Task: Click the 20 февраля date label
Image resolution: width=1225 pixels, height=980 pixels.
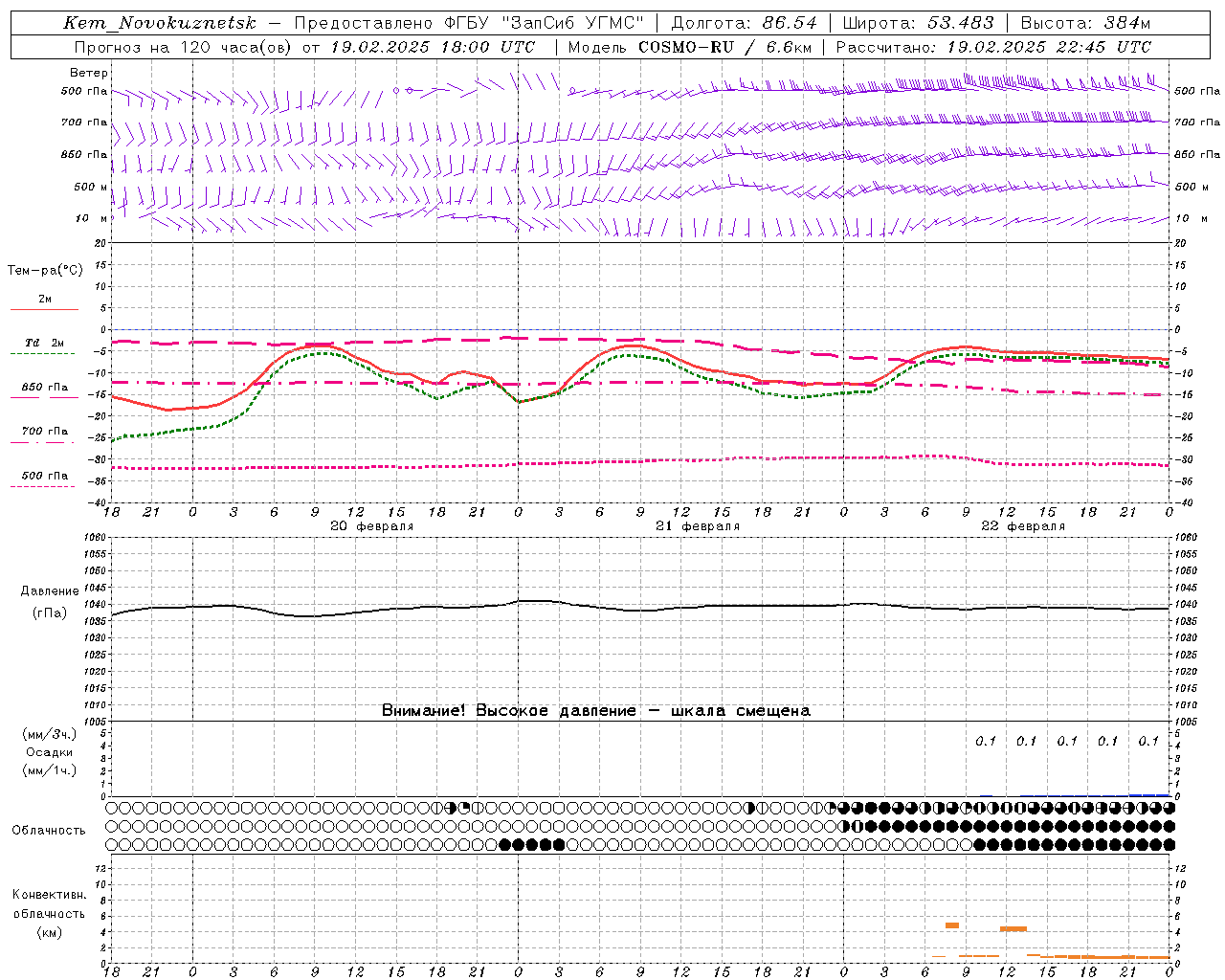Action: pos(372,526)
